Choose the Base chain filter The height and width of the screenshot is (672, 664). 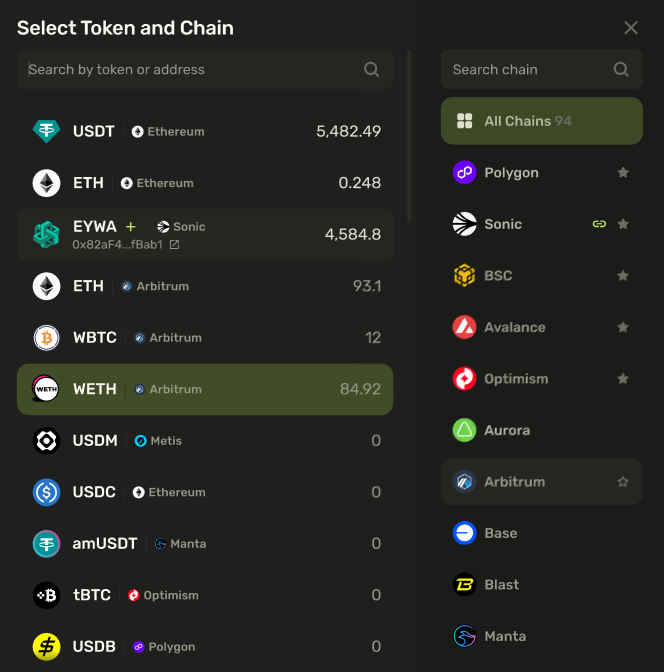click(501, 533)
